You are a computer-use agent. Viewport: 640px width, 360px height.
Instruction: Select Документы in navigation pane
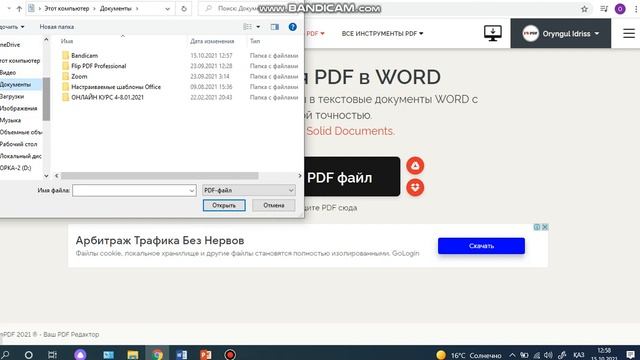[x=20, y=84]
